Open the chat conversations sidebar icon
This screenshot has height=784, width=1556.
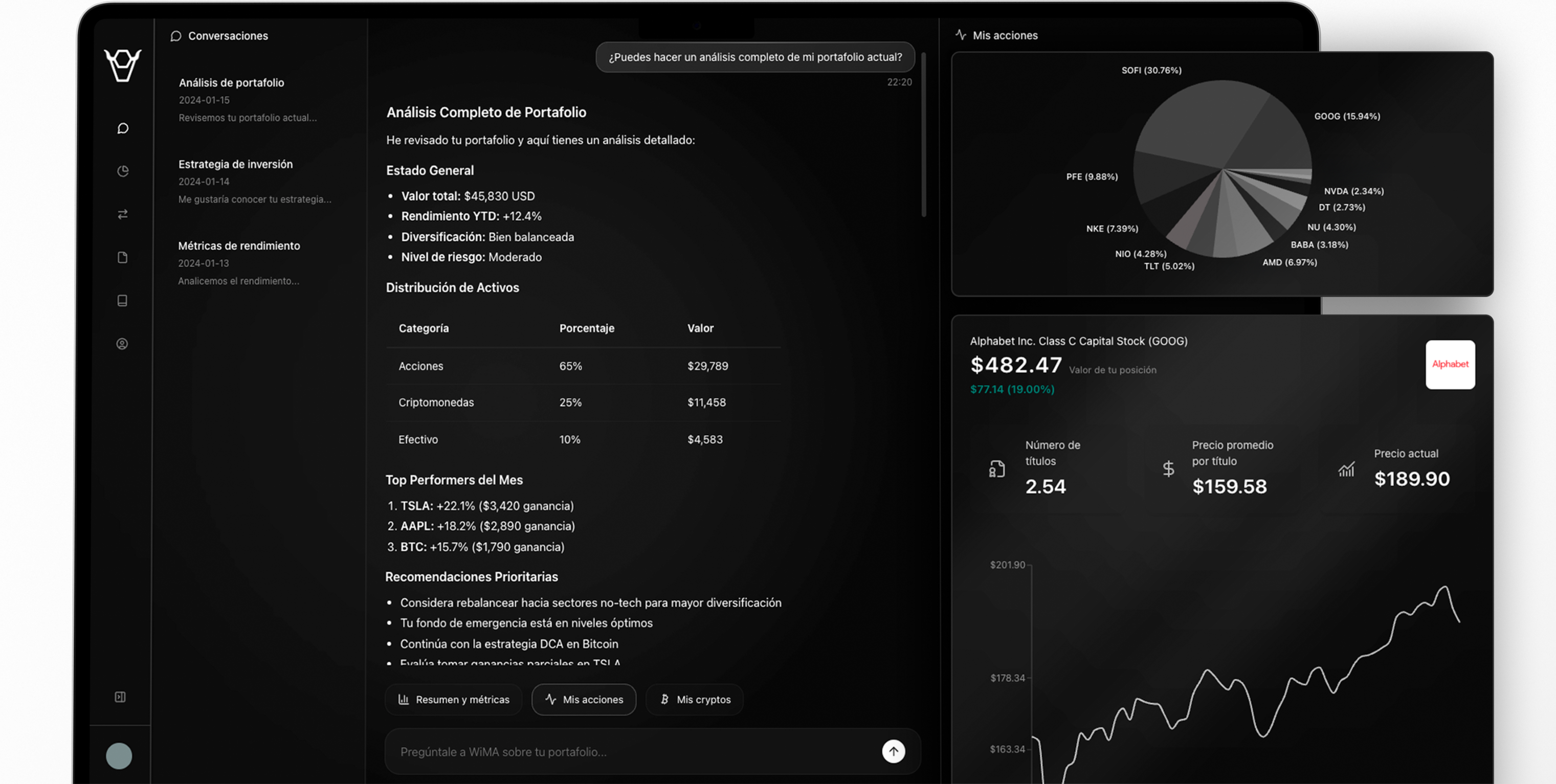coord(123,128)
